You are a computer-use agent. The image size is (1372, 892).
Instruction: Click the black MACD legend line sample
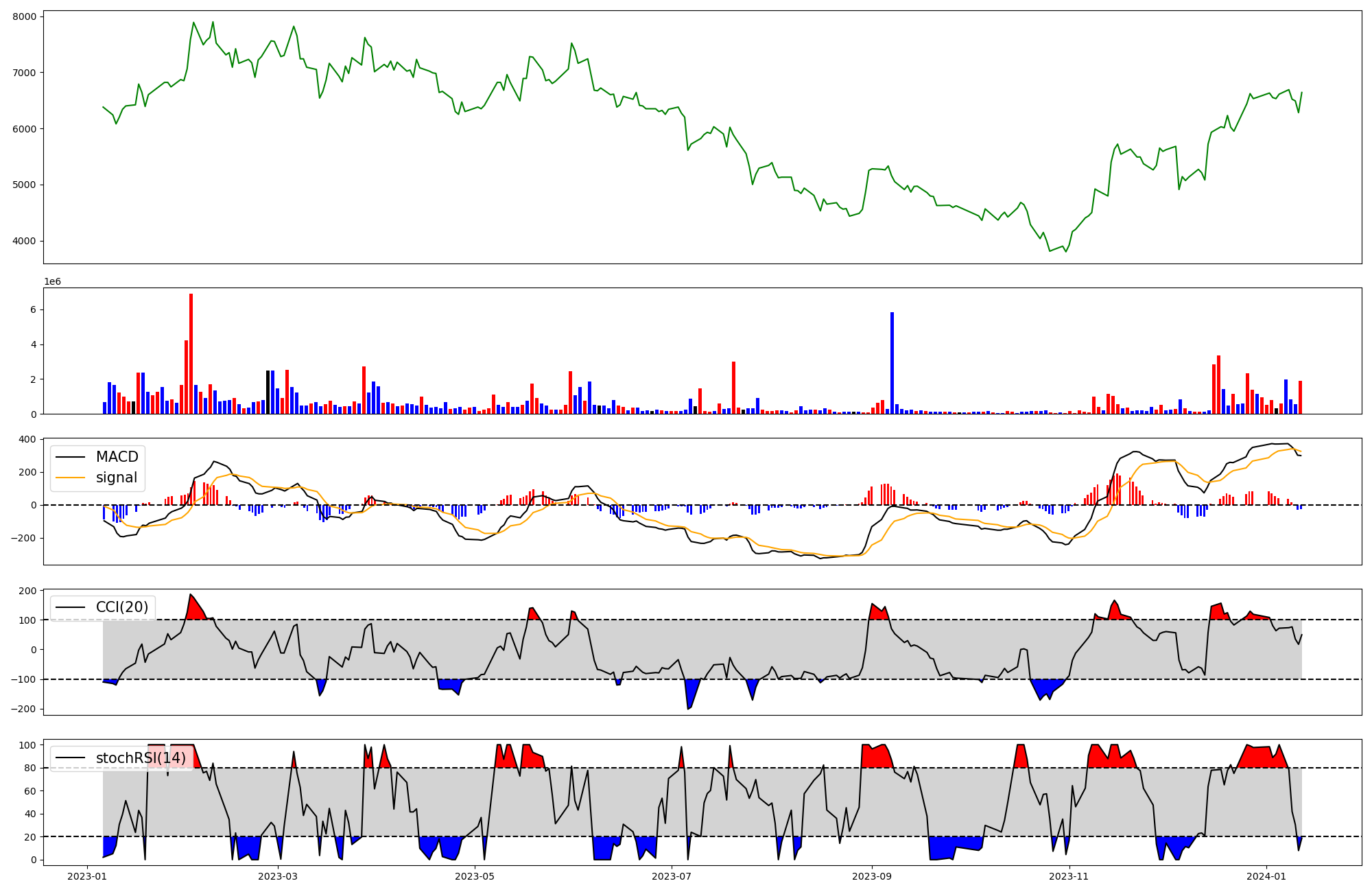tap(70, 457)
